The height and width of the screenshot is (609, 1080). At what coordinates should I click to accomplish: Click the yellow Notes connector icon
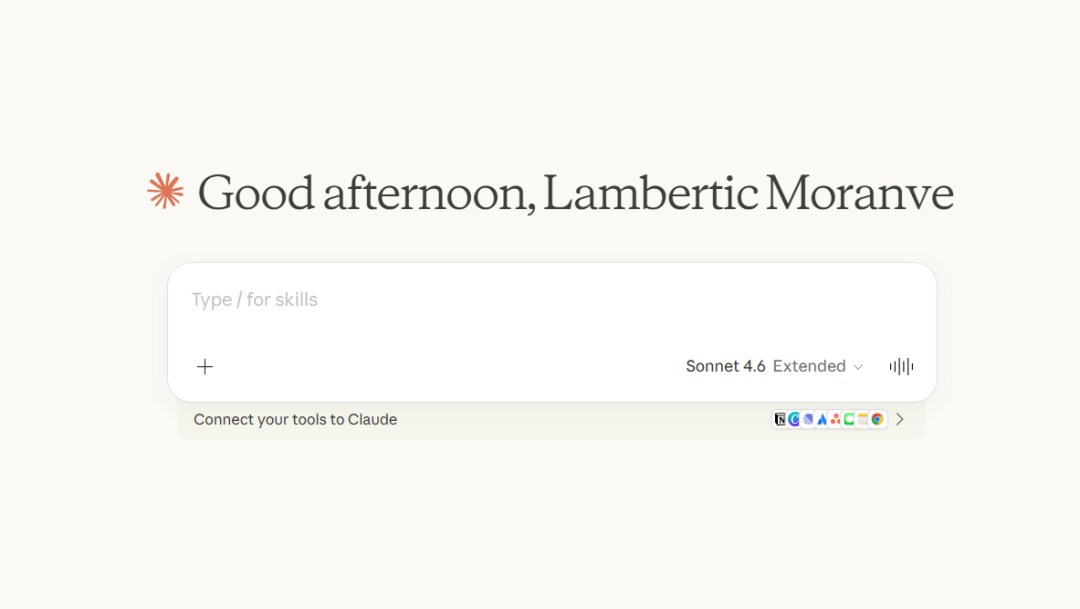[x=863, y=420]
